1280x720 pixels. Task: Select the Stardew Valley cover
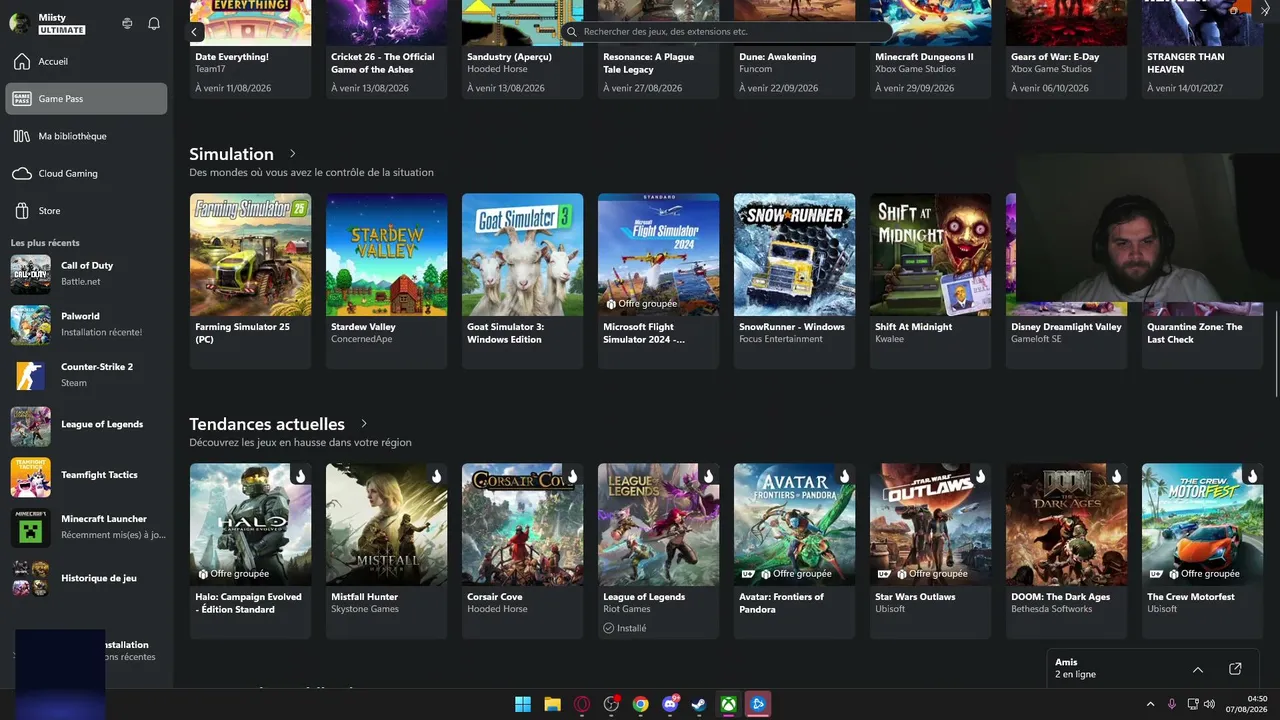(x=386, y=254)
